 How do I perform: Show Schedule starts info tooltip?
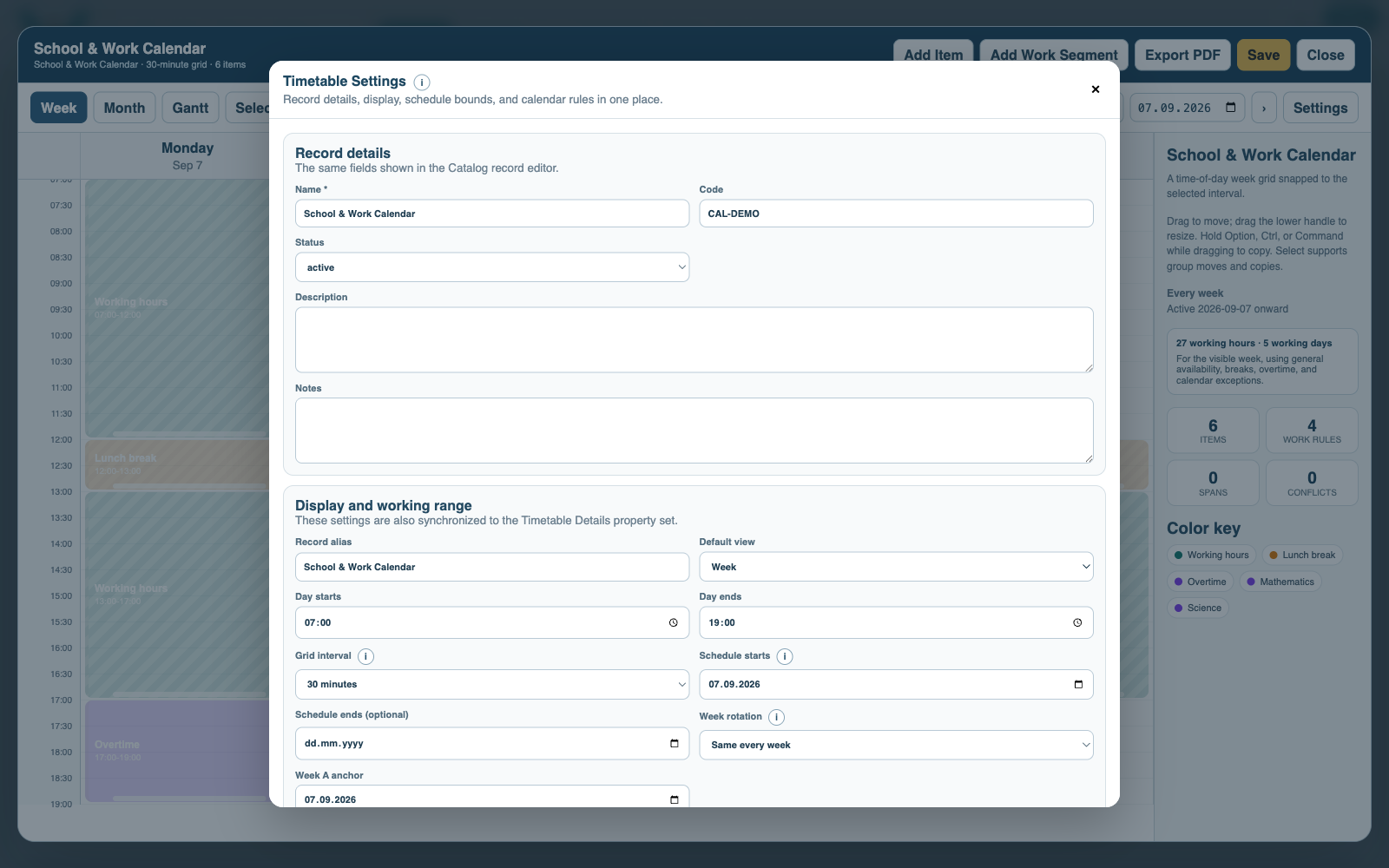point(785,657)
